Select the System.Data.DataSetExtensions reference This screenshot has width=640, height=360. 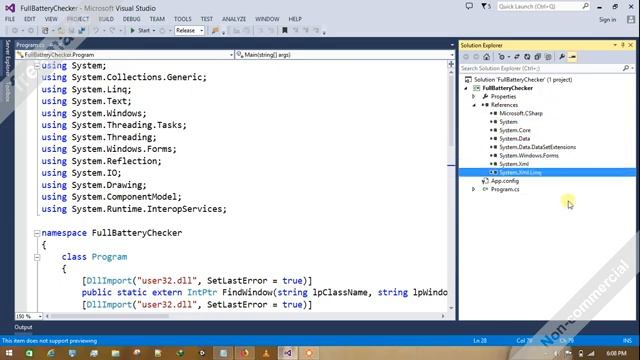tap(538, 147)
